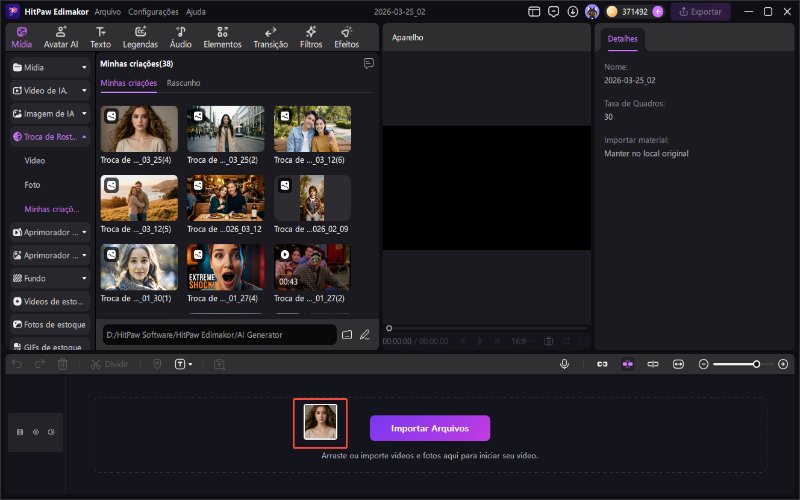Viewport: 800px width, 500px height.
Task: Open the Transição transitions panel
Action: [270, 38]
